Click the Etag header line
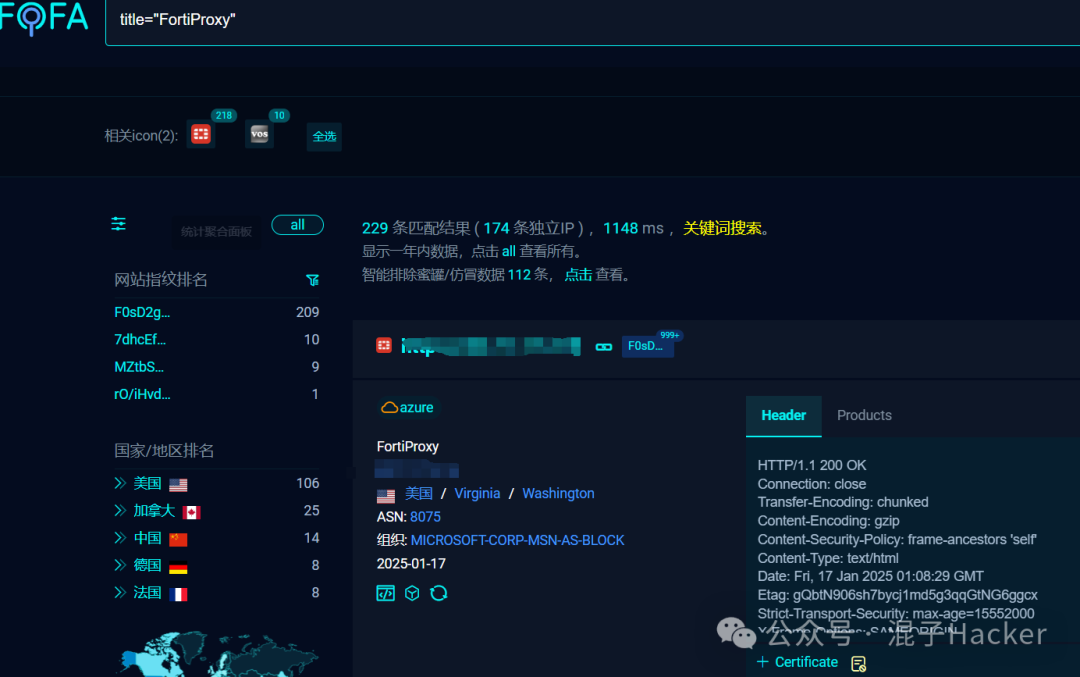1080x677 pixels. coord(897,594)
